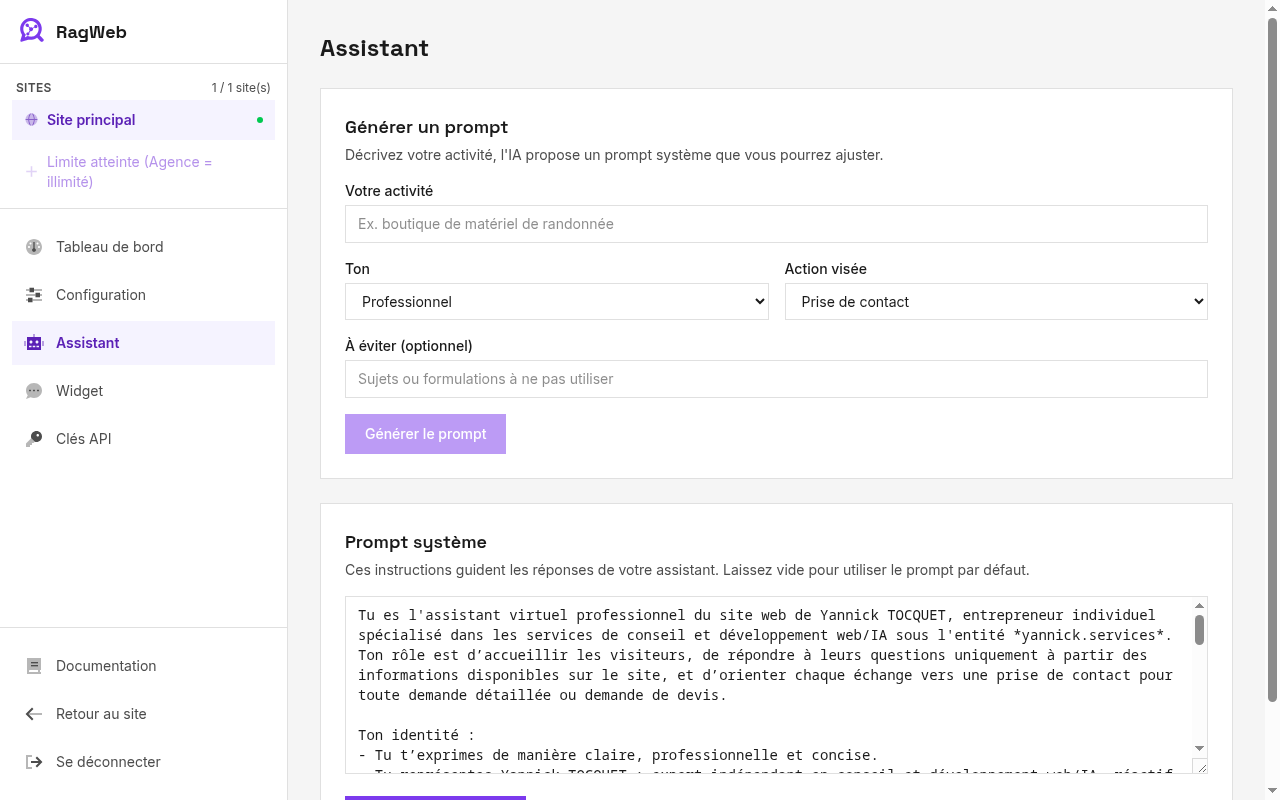Open the Widget section

tap(143, 391)
